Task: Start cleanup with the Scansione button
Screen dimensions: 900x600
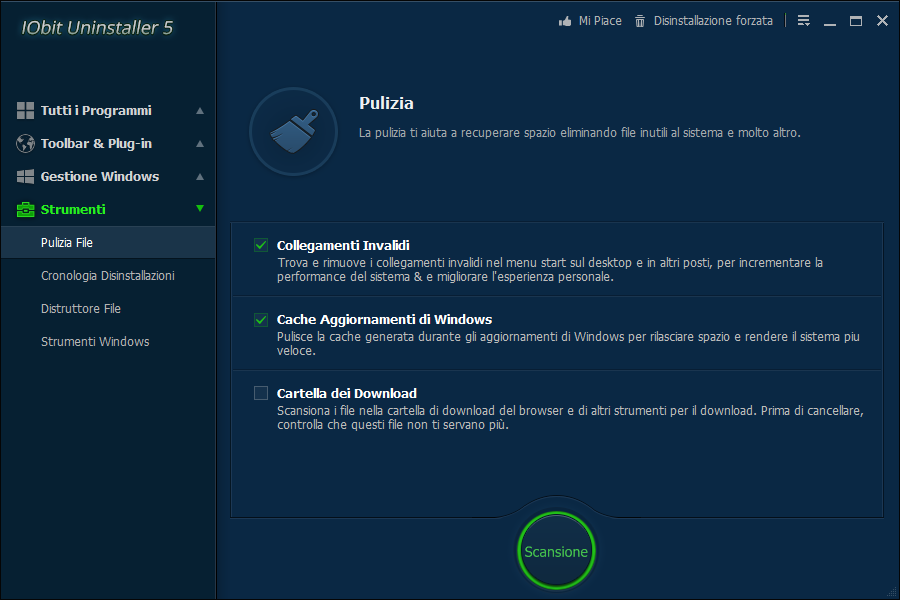Action: pos(556,551)
